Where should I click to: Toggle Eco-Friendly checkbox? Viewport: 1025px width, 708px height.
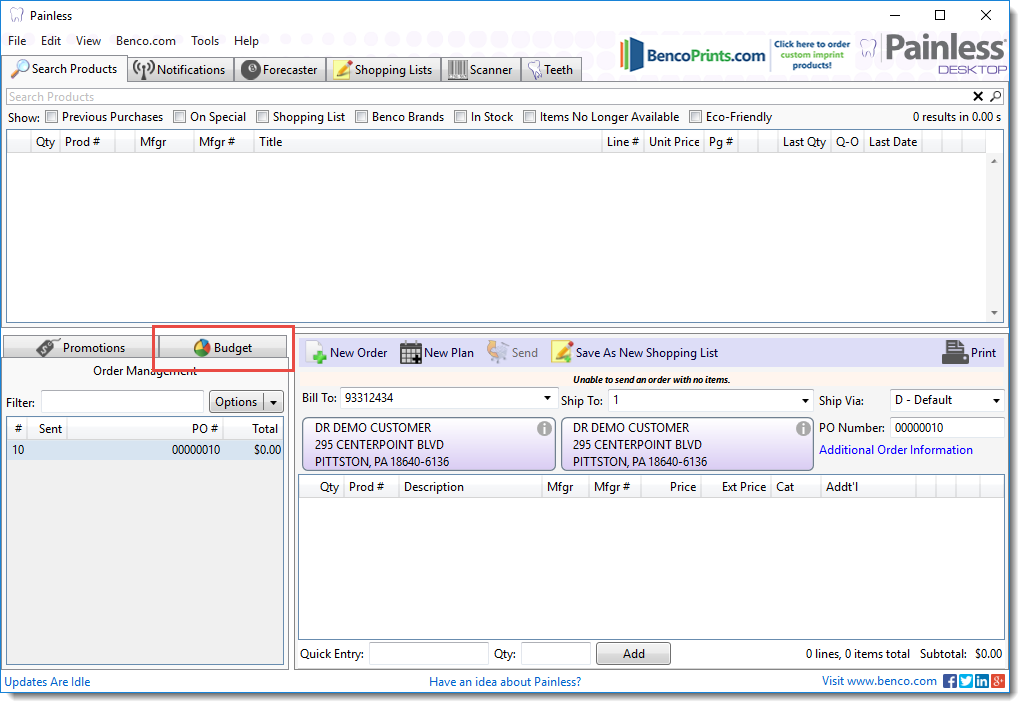tap(696, 116)
